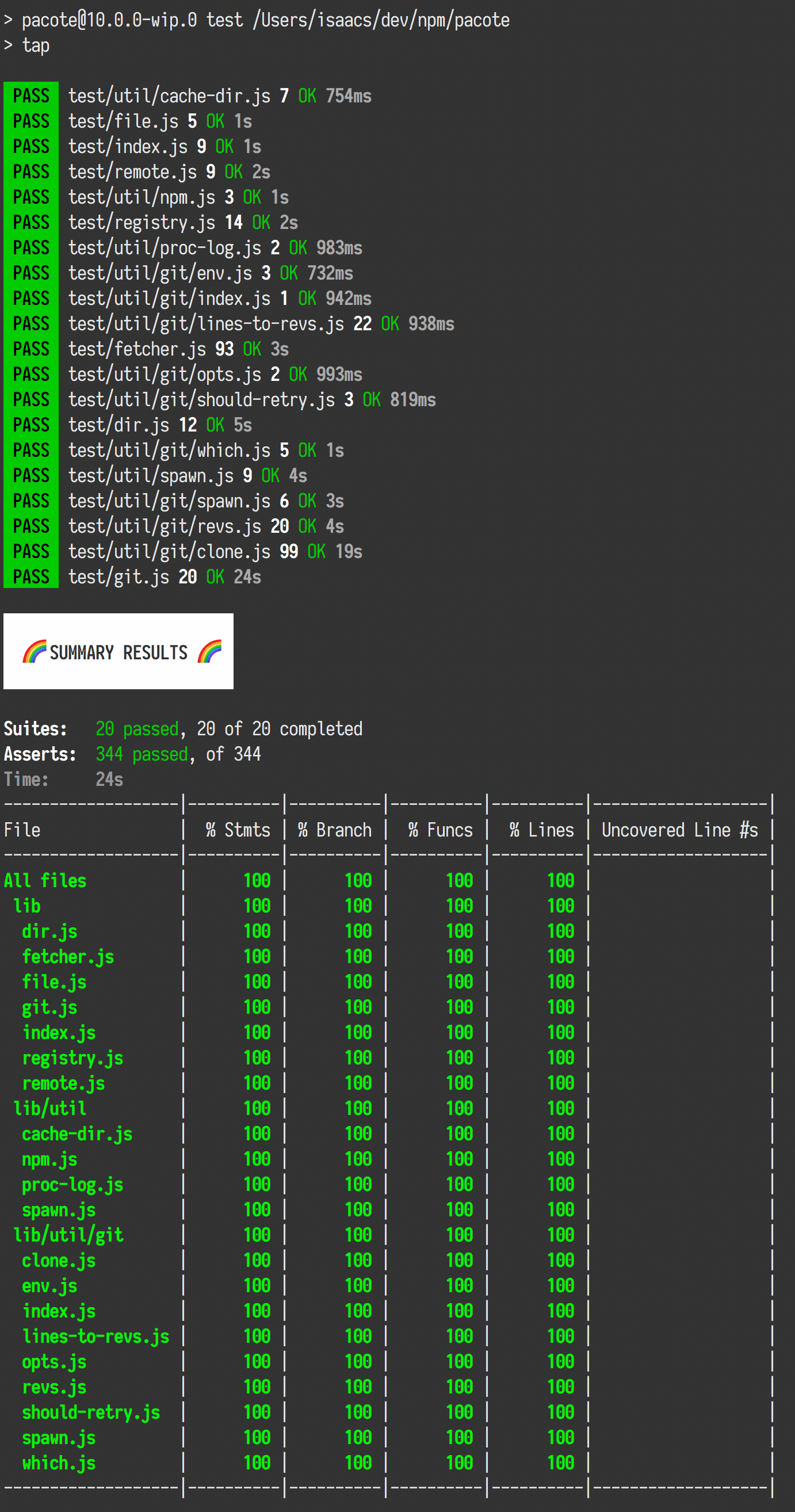Click the rainbow icon left of SUMMARY RESULTS
The width and height of the screenshot is (795, 1512).
point(34,651)
